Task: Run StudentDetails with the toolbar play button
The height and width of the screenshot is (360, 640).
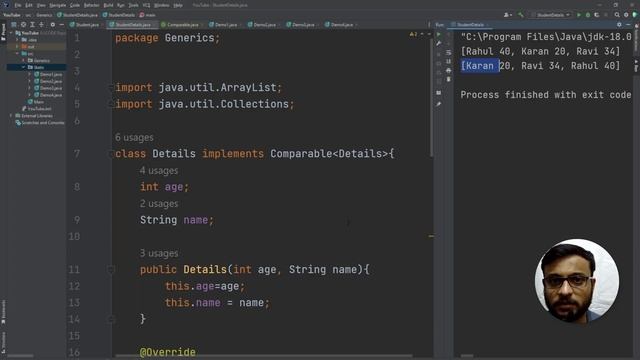Action: click(x=579, y=15)
